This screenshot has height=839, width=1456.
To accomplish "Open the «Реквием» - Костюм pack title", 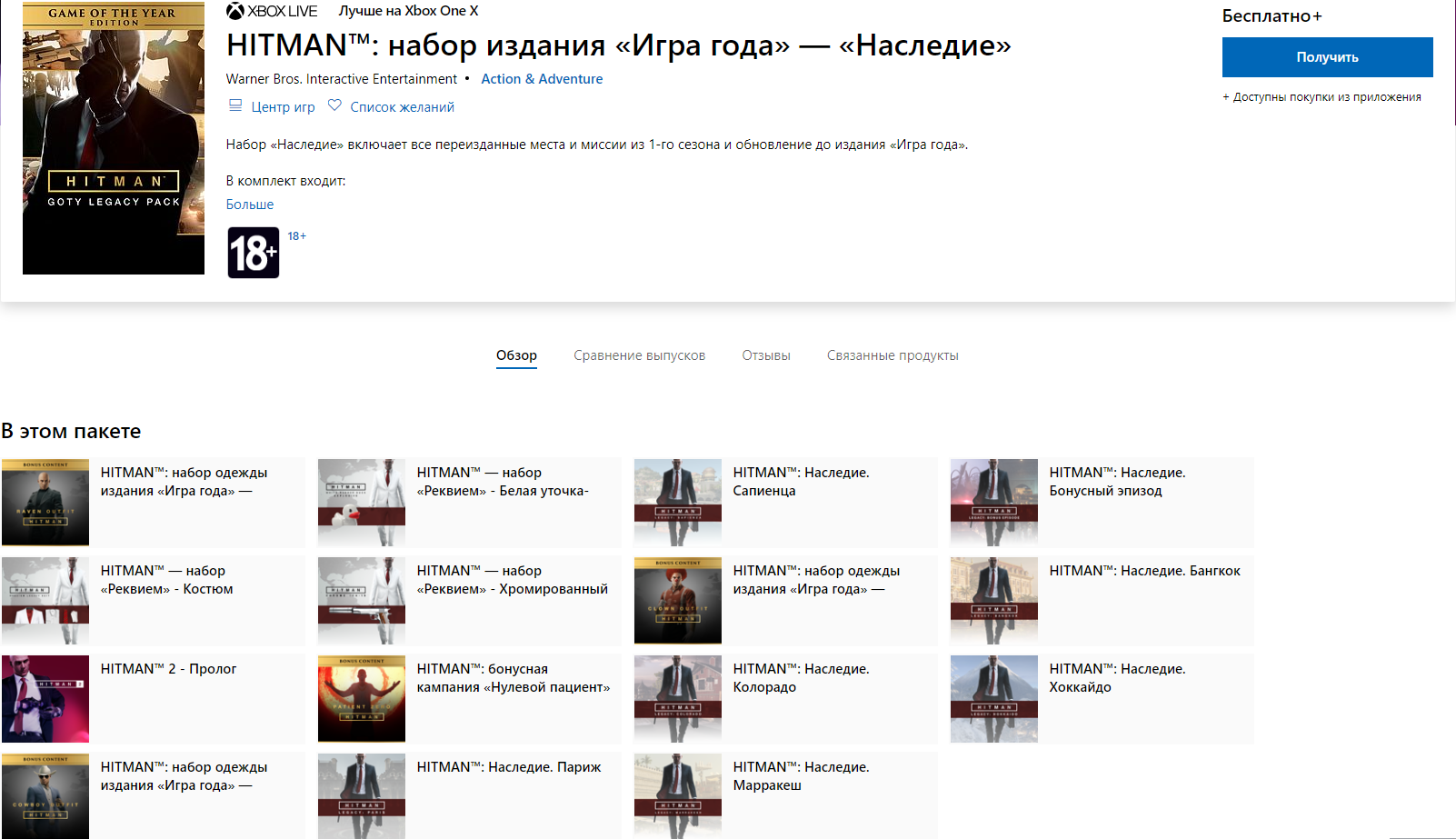I will coord(166,580).
